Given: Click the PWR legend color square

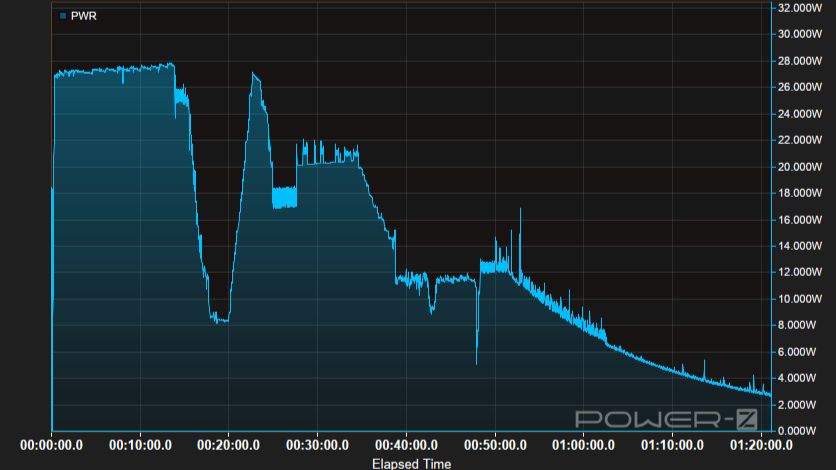Looking at the screenshot, I should coord(62,16).
